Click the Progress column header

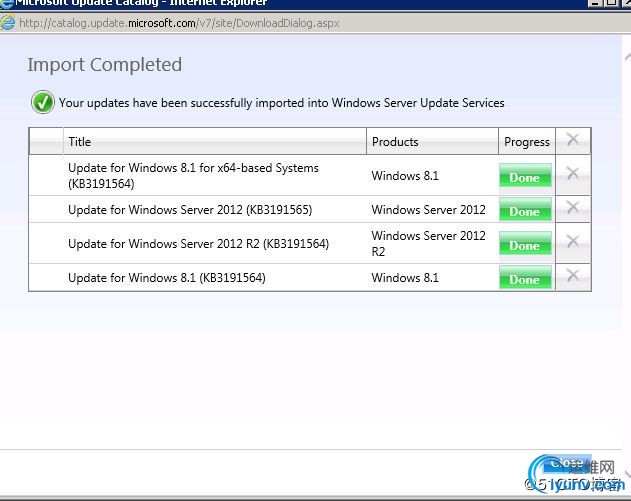527,141
